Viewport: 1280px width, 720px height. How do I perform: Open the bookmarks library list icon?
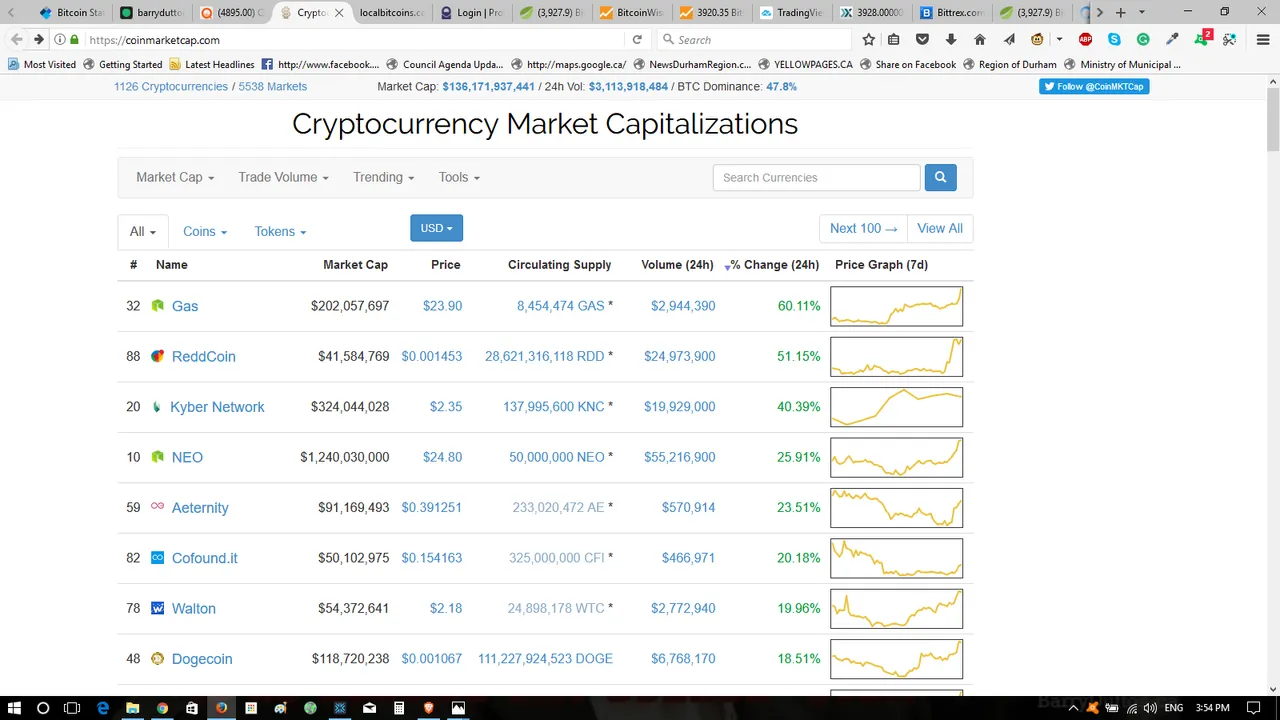[893, 40]
